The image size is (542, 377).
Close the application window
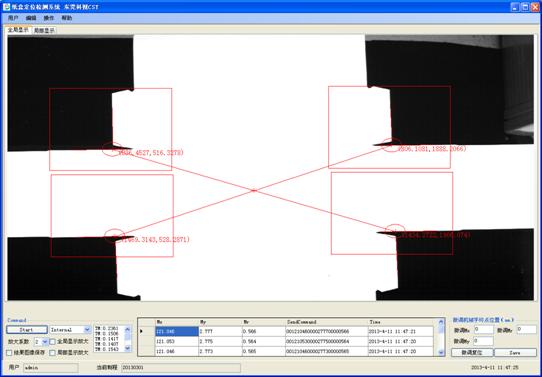click(535, 7)
